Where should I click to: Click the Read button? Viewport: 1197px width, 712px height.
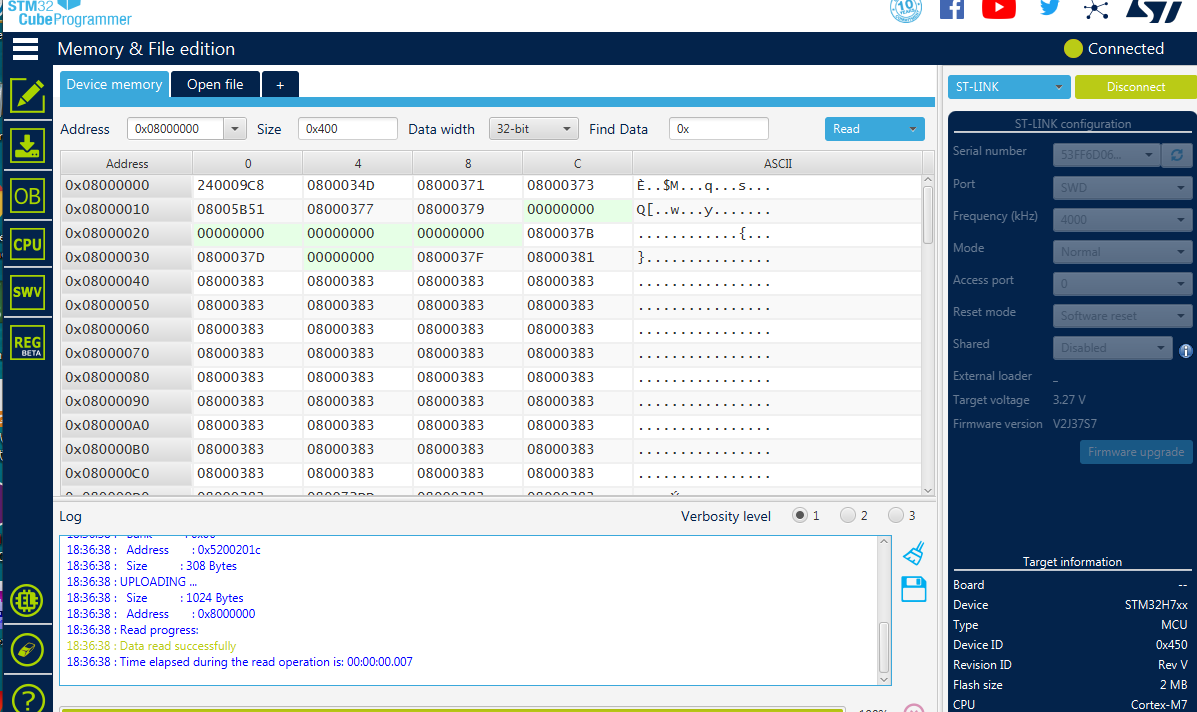tap(874, 129)
